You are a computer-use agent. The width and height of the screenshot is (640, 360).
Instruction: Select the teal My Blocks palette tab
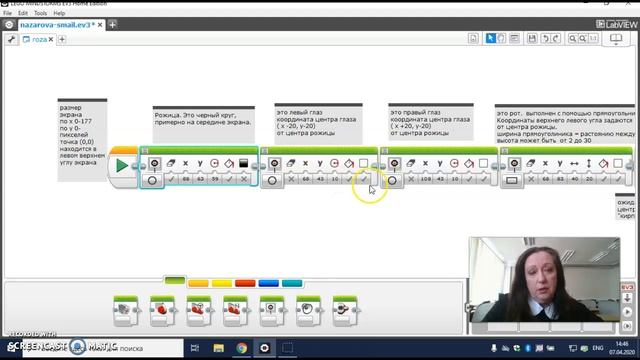point(292,283)
